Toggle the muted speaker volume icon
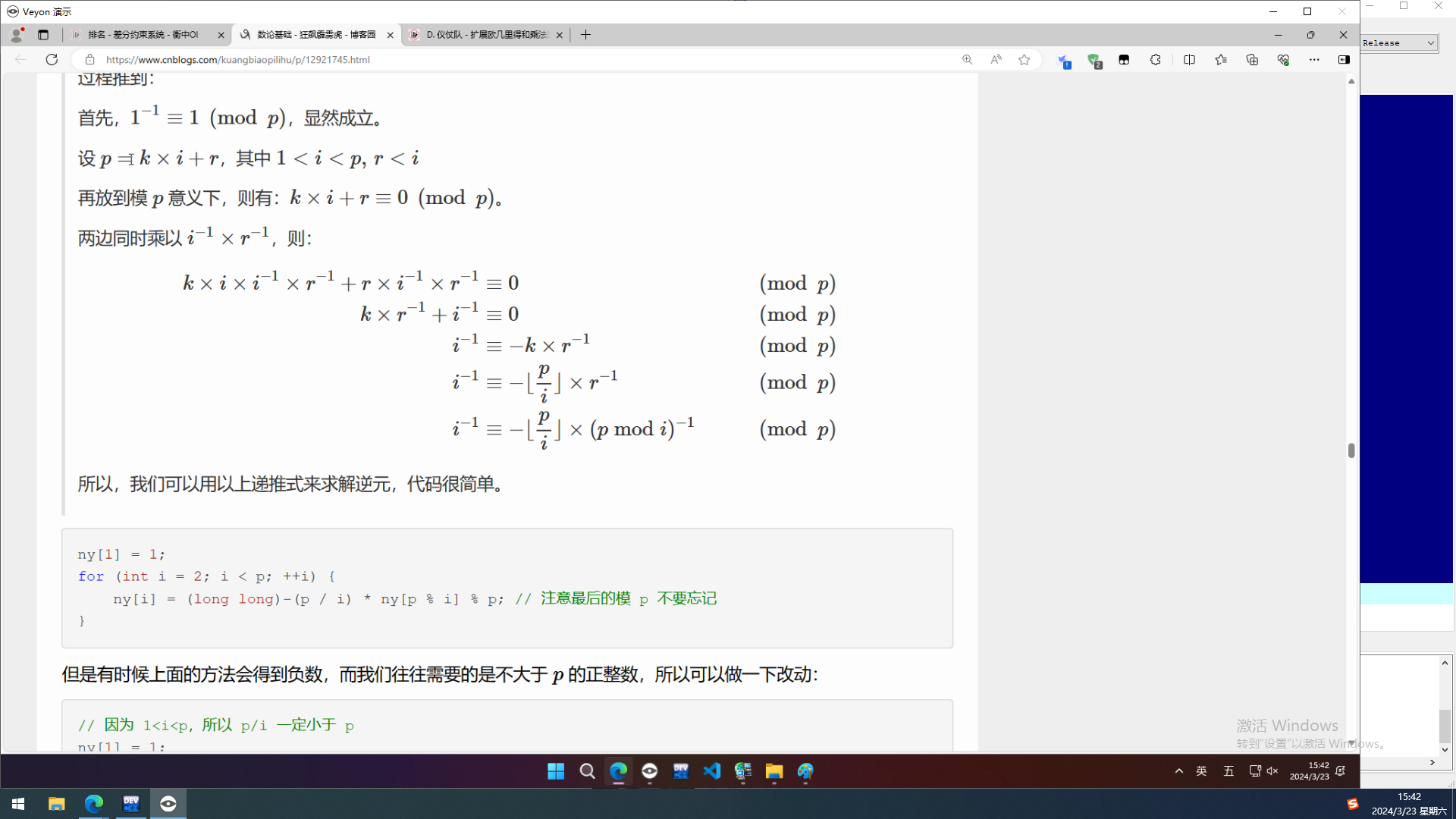This screenshot has width=1456, height=819. tap(1272, 771)
